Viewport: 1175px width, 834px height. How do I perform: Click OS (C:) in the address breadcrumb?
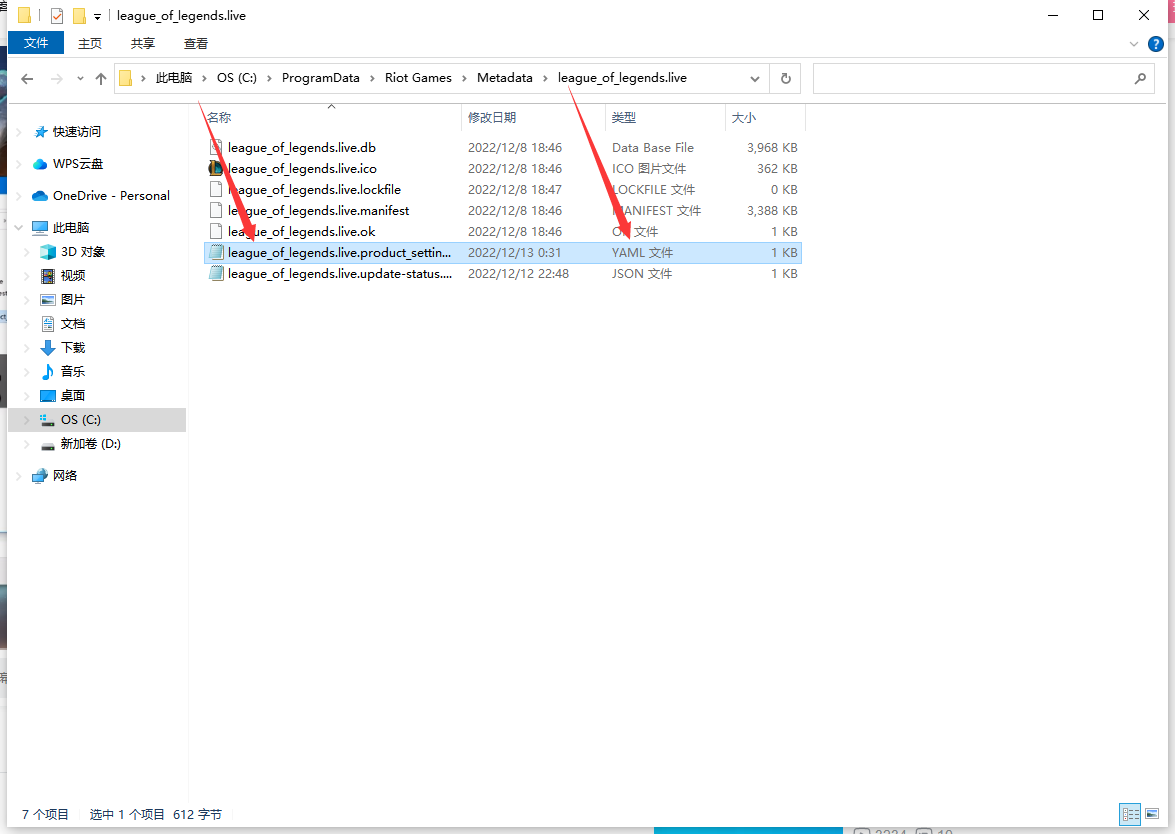coord(237,78)
